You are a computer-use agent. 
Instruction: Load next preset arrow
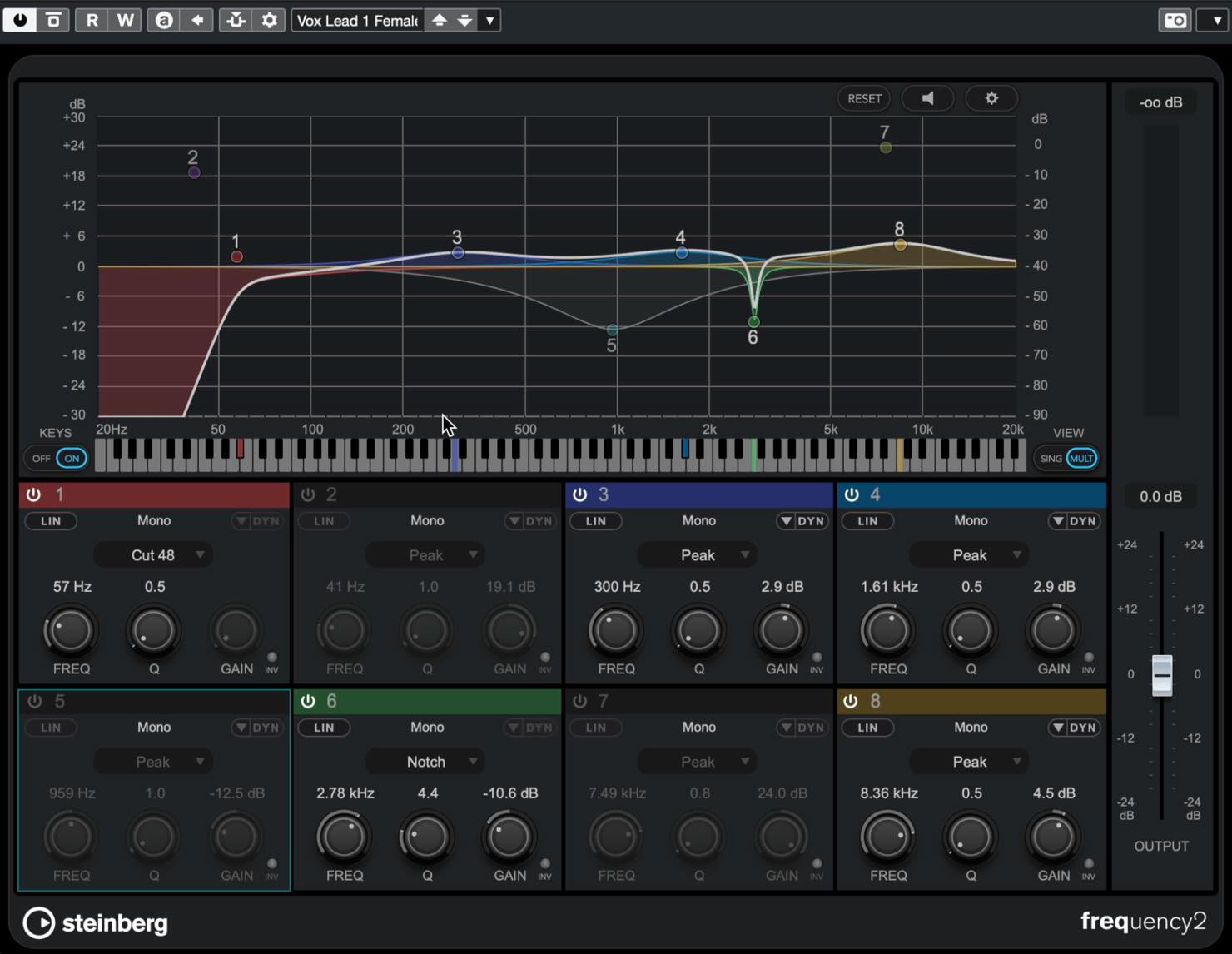(464, 20)
